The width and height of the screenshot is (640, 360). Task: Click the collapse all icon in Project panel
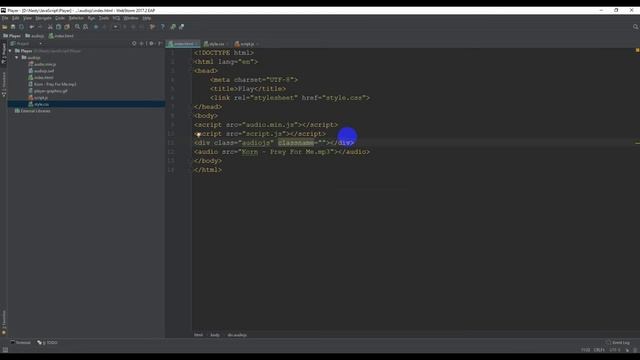[x=142, y=43]
